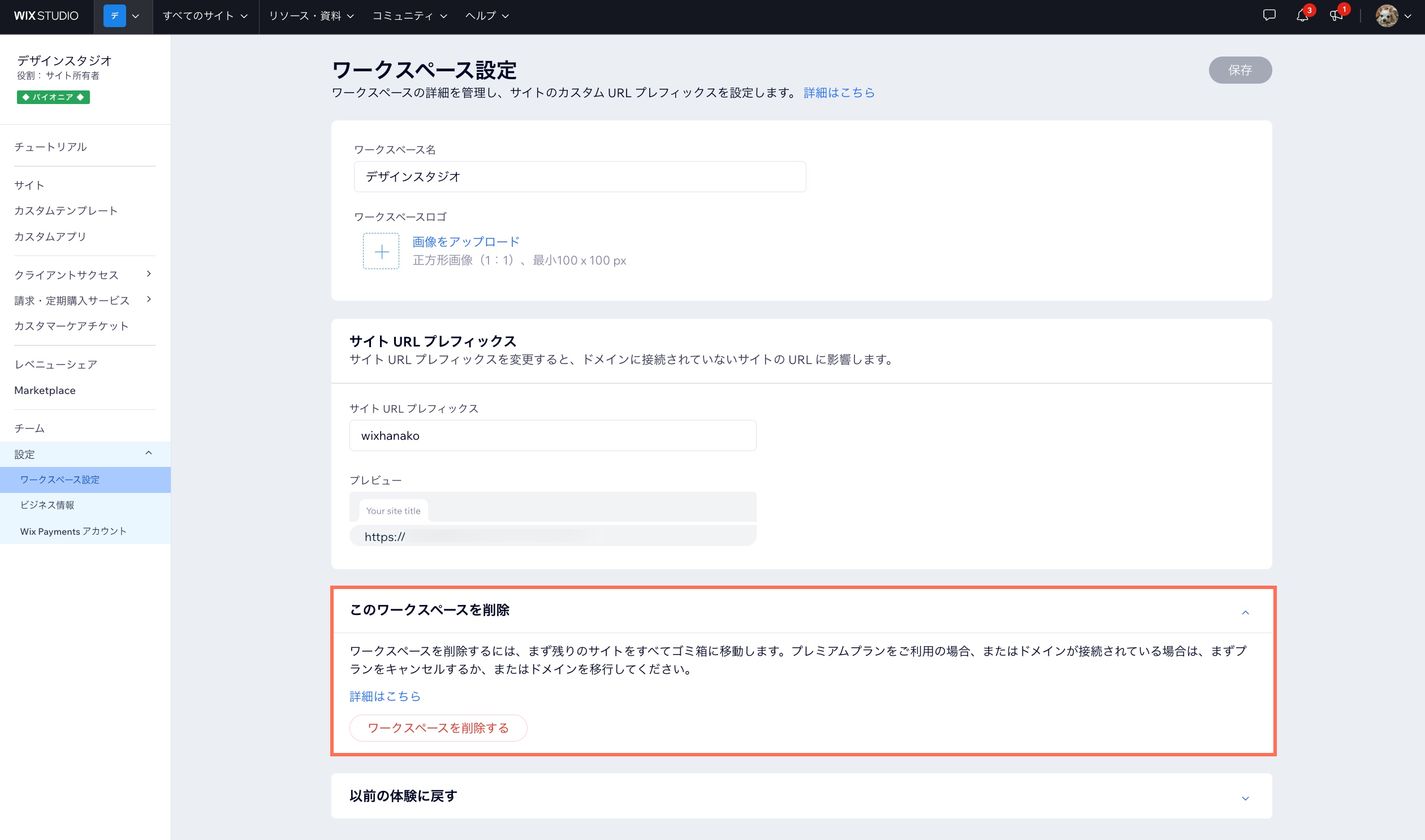
Task: Open 詳細はこちら link in delete section
Action: 385,696
